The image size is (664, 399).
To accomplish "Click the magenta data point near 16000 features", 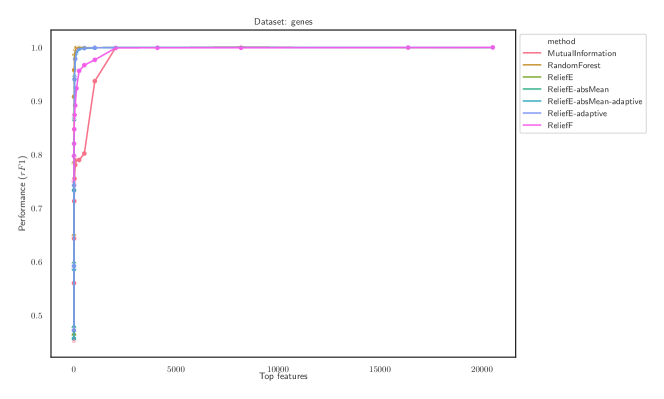I will click(x=408, y=47).
